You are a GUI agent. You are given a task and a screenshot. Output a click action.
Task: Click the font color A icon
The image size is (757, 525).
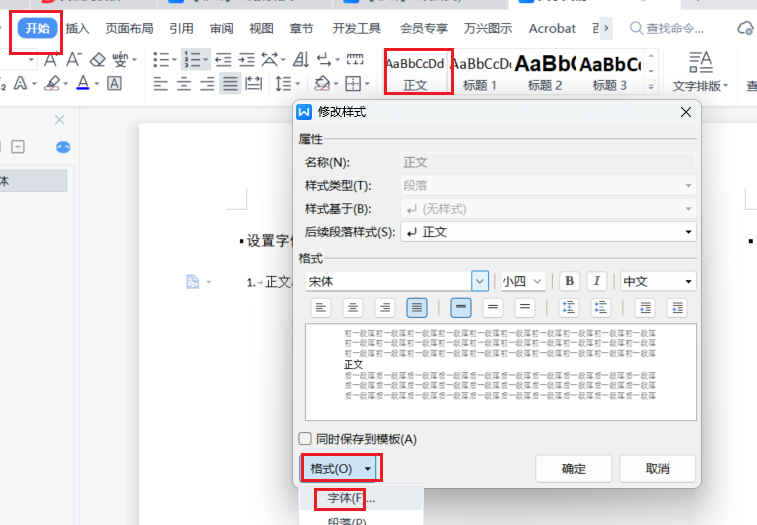[x=83, y=83]
